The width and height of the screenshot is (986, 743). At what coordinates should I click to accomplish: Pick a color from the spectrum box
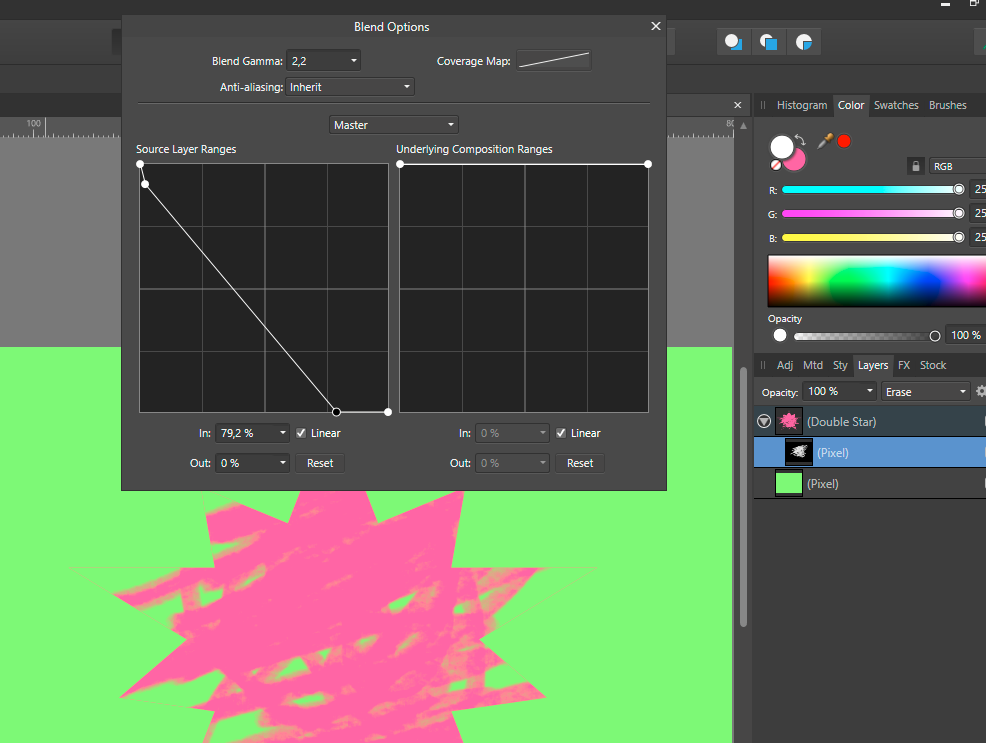tap(877, 281)
